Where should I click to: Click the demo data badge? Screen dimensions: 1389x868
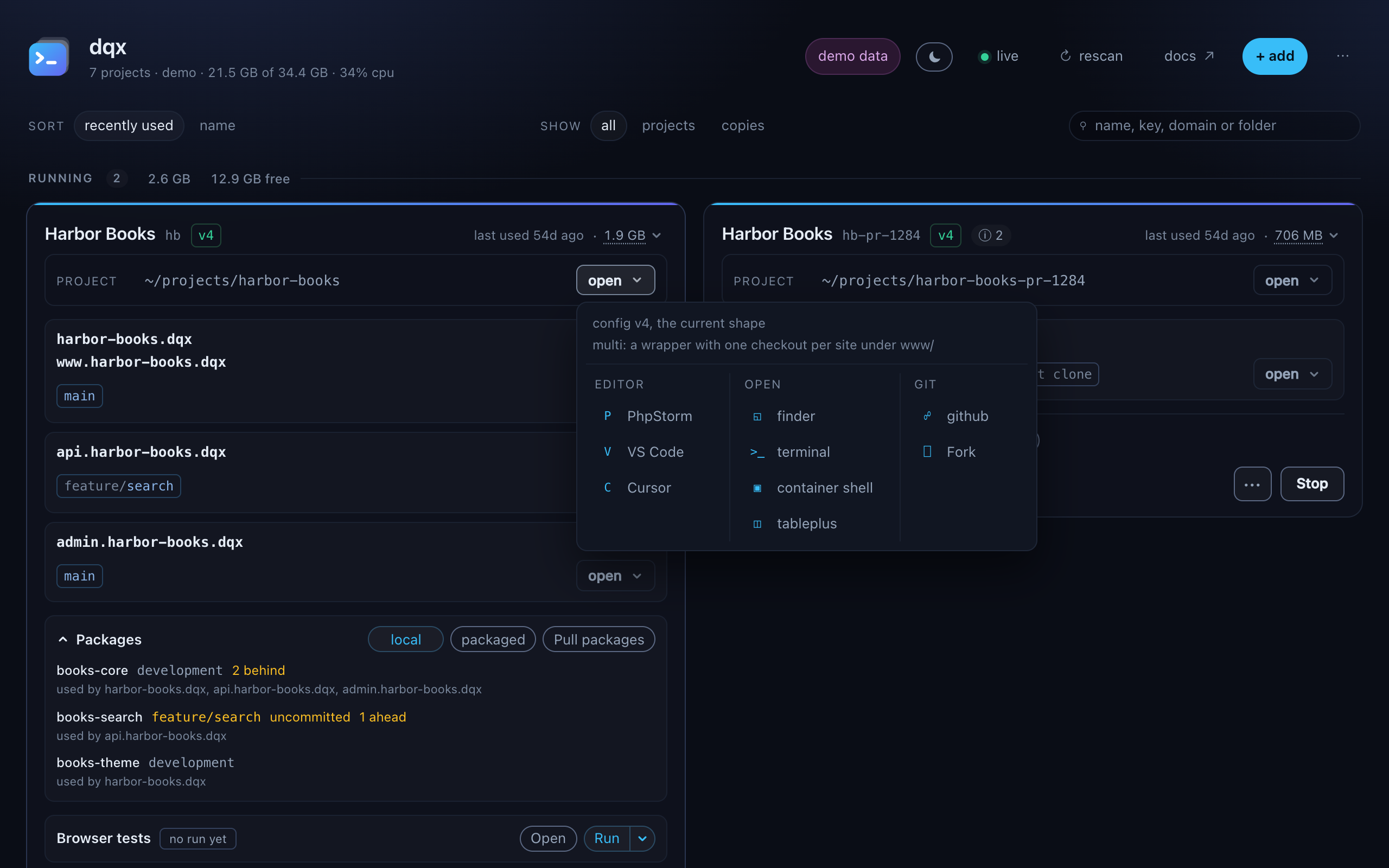(x=852, y=56)
